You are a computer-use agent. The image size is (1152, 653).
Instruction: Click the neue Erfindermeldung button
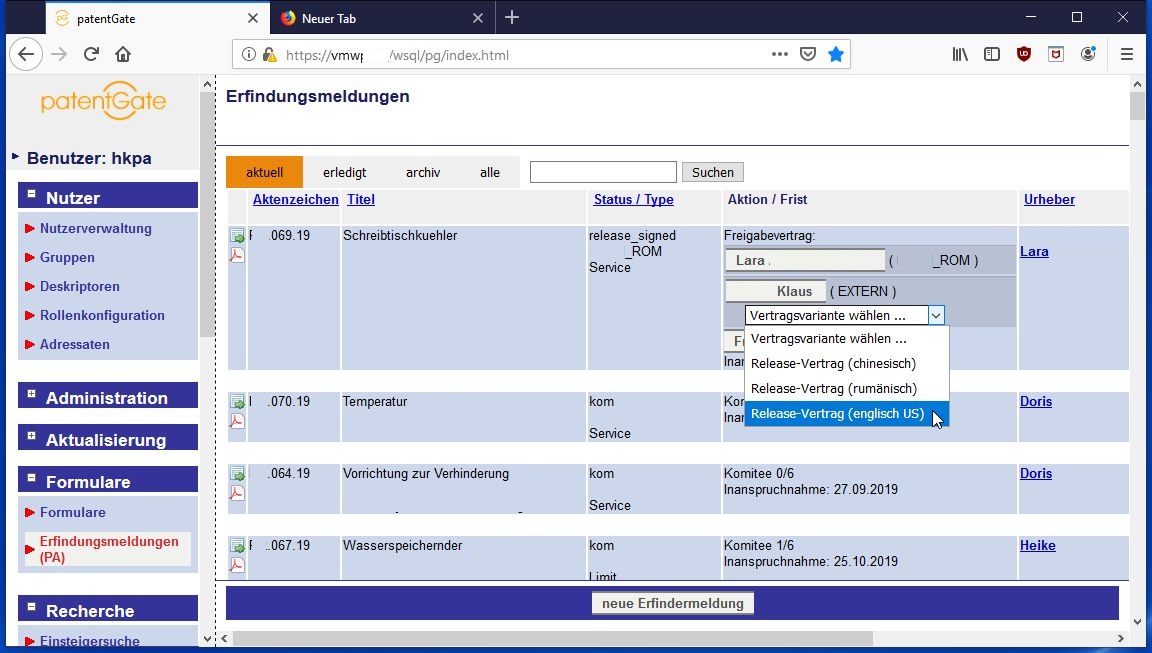(673, 604)
